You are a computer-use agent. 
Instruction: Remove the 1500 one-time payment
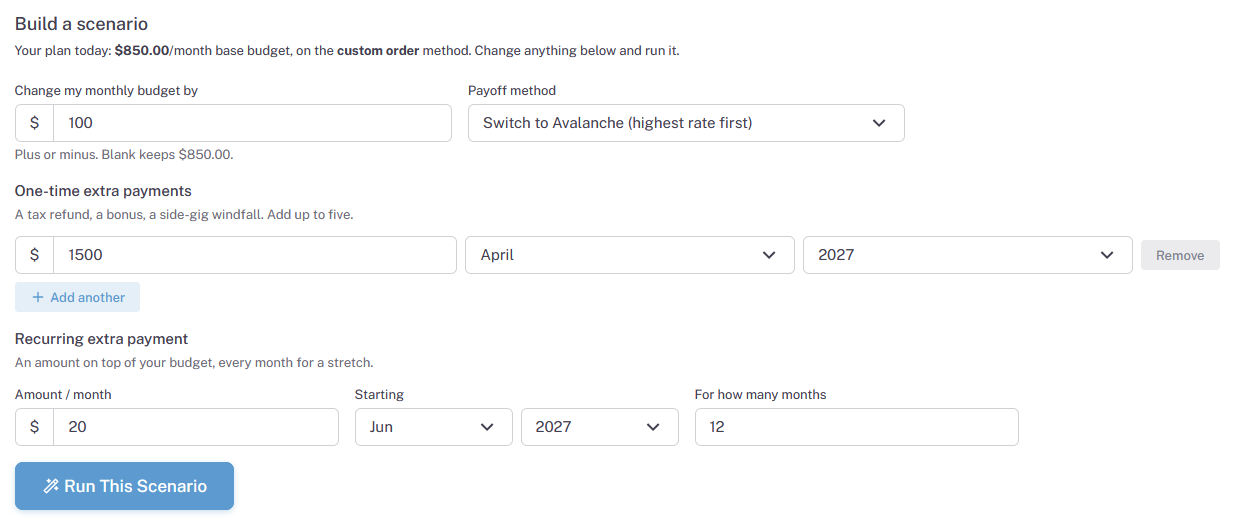coord(1180,255)
